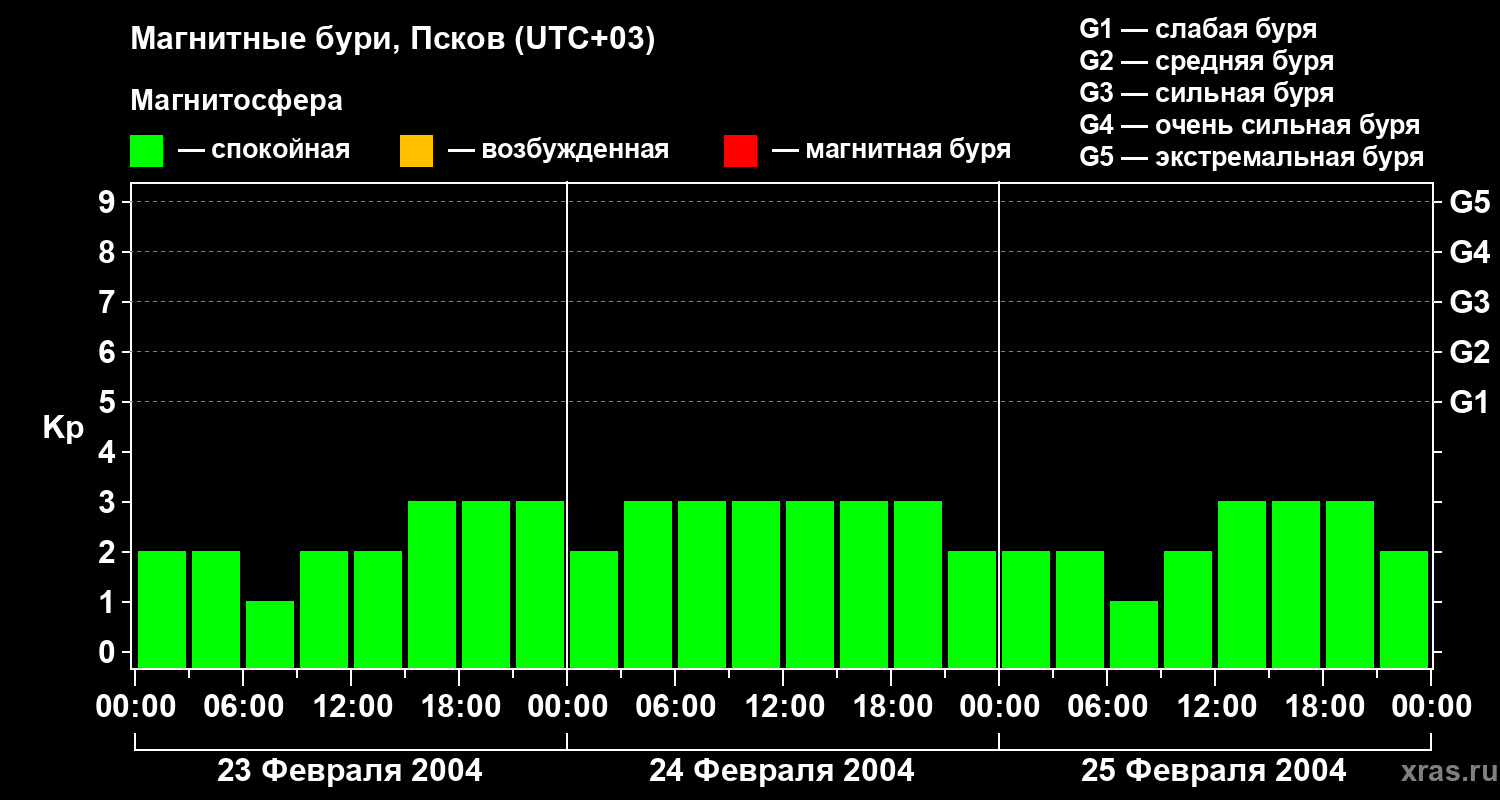Click the '25 Февраля 2004' date label
Image resolution: width=1500 pixels, height=800 pixels.
(x=1214, y=771)
